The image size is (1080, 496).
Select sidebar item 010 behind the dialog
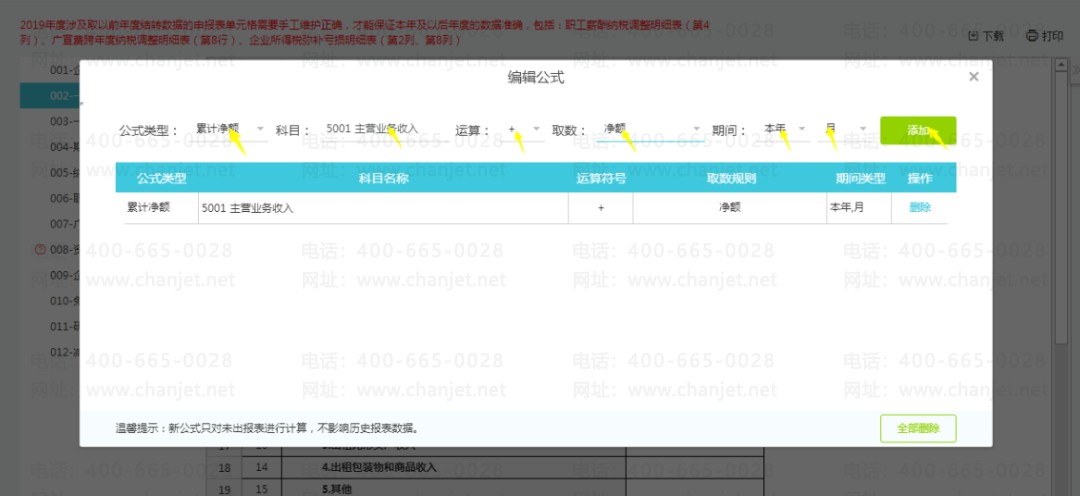(65, 301)
